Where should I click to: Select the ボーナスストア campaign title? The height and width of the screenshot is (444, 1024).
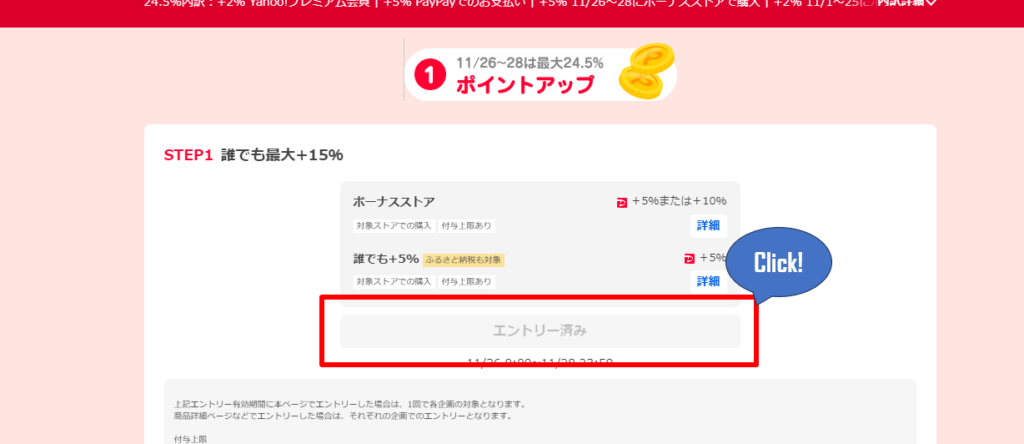click(x=394, y=202)
